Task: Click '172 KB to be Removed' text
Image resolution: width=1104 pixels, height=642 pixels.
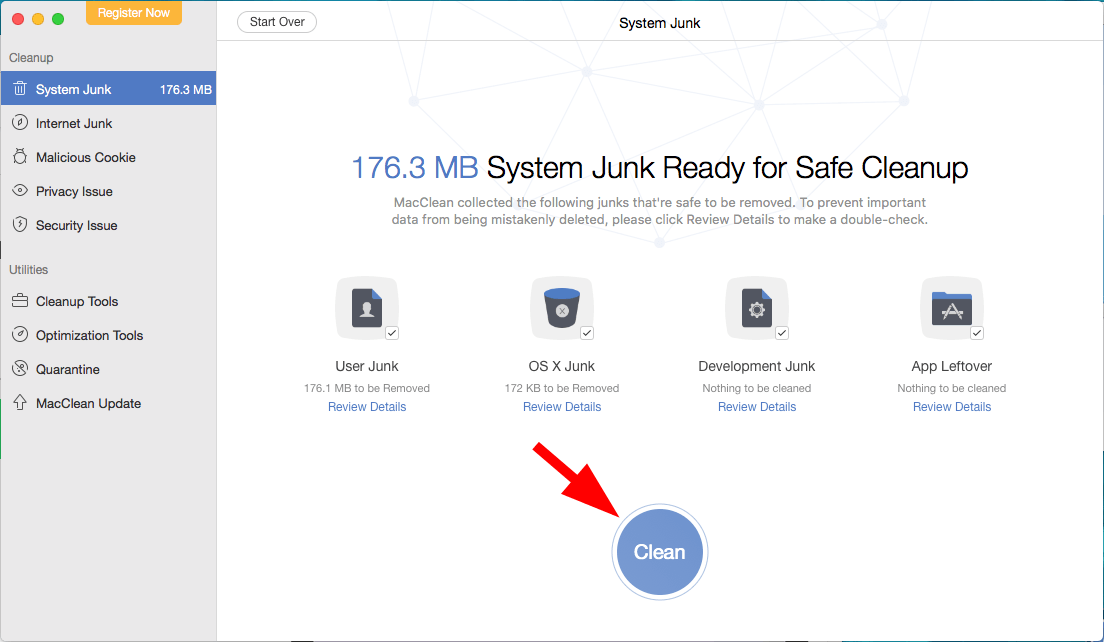Action: pyautogui.click(x=562, y=388)
